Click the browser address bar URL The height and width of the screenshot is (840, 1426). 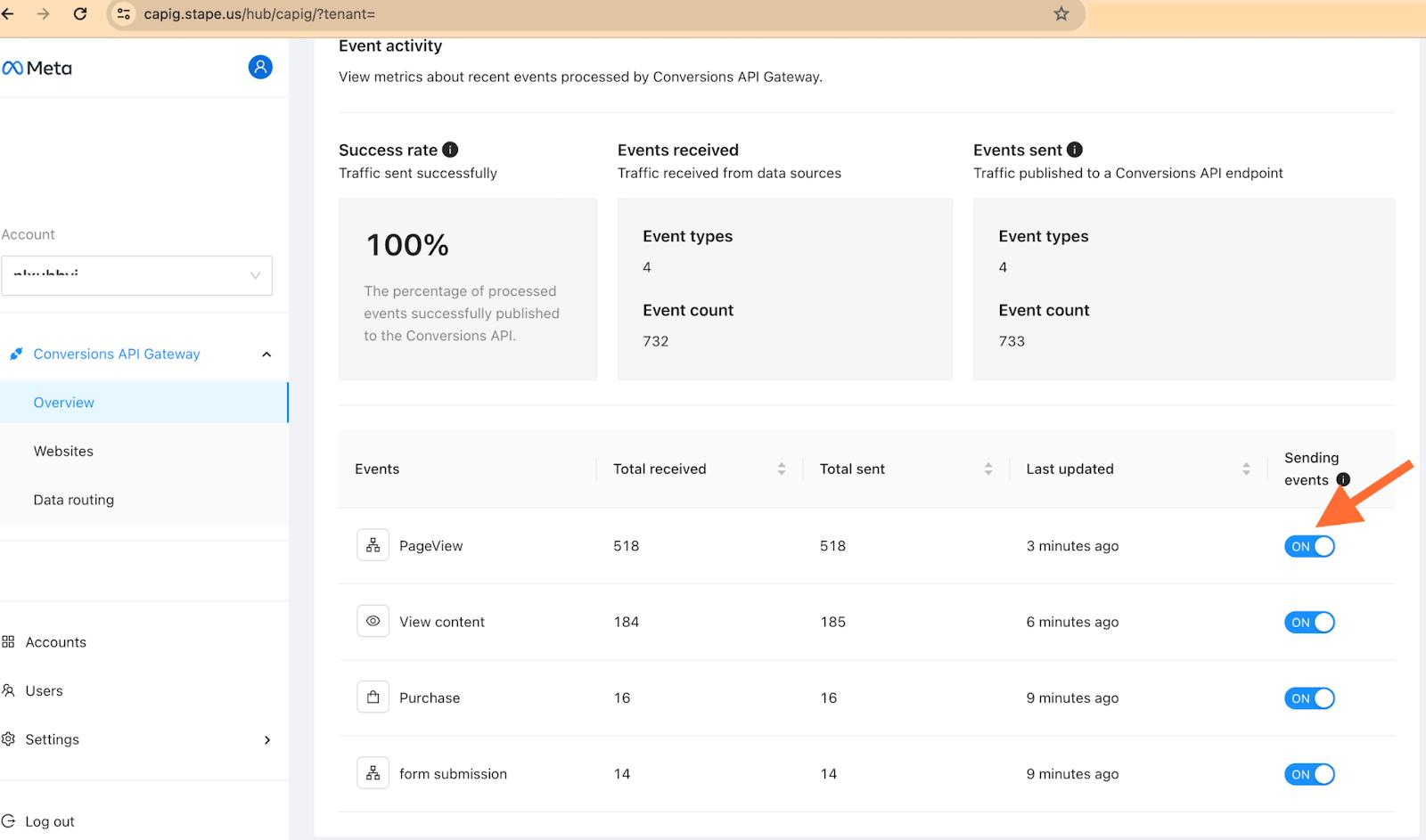click(259, 14)
